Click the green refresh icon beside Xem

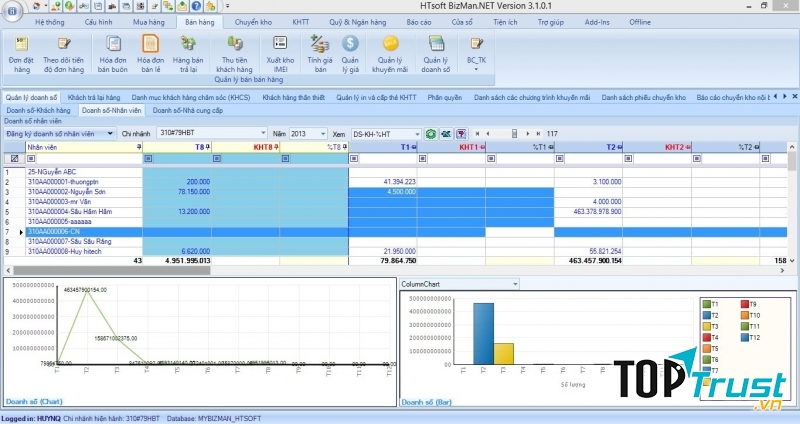point(431,134)
